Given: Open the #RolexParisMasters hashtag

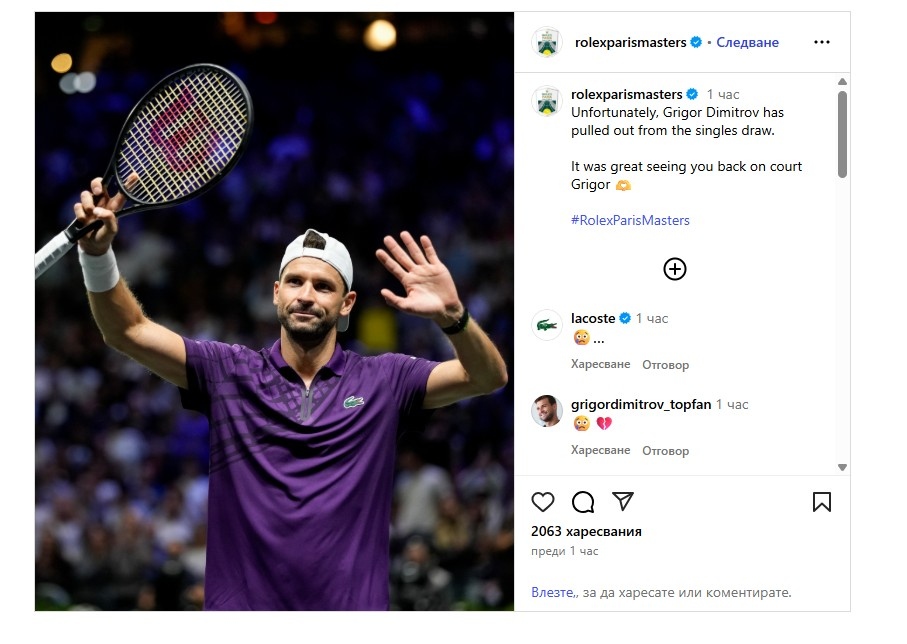Looking at the screenshot, I should coord(630,220).
